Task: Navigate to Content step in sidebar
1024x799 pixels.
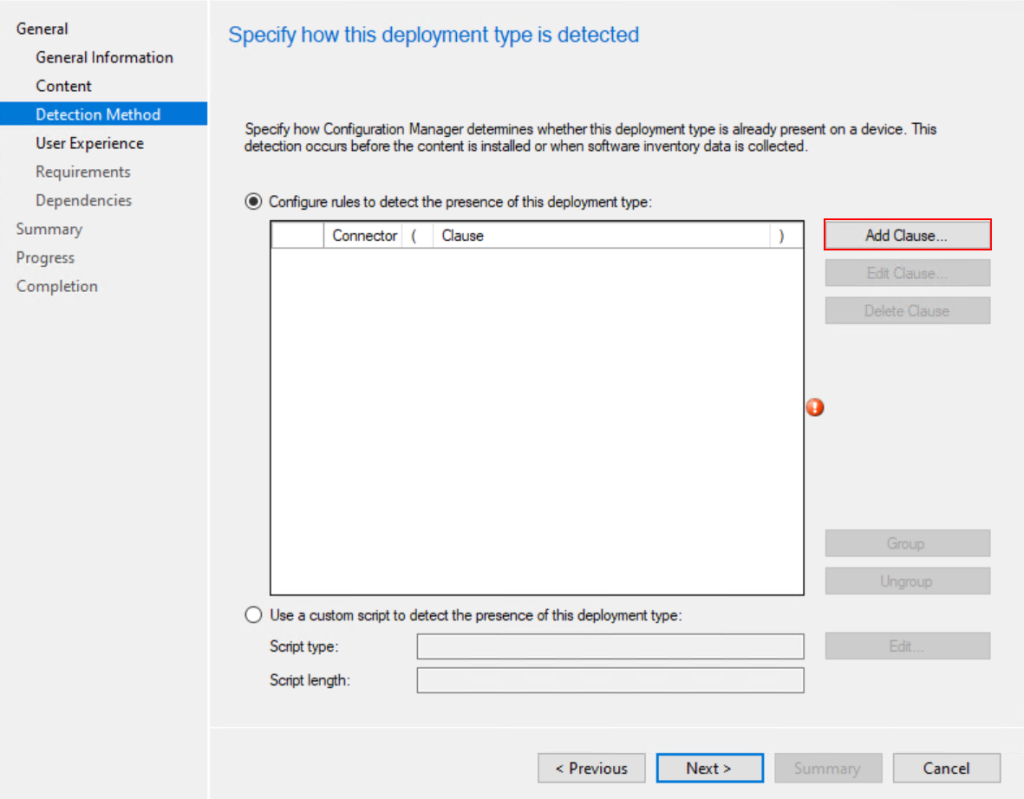Action: click(x=64, y=86)
